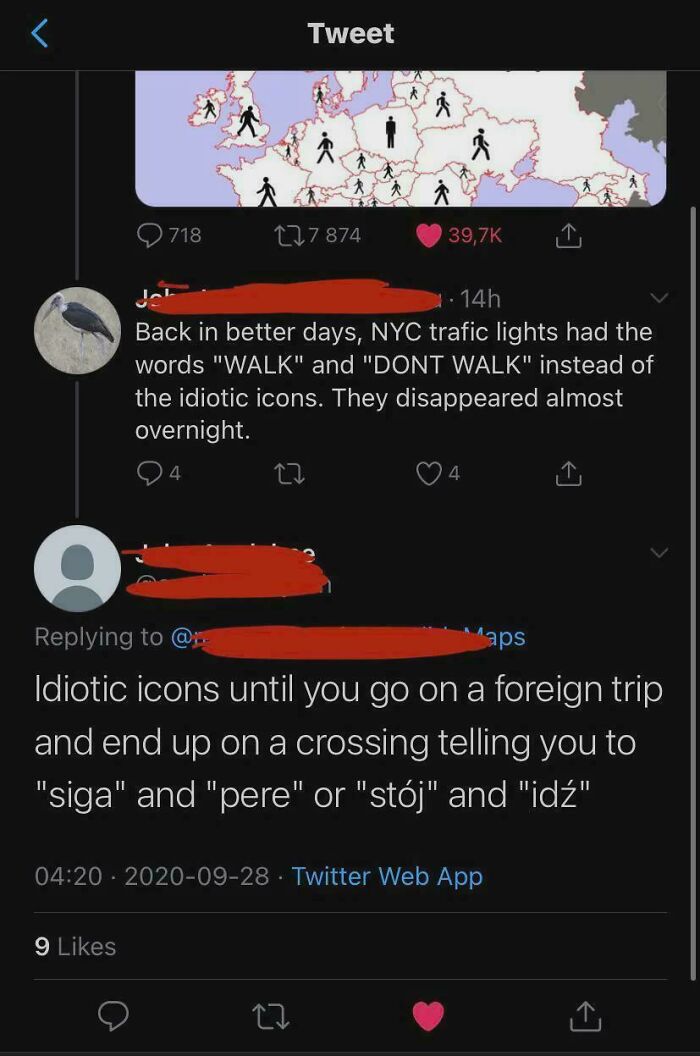Open the share icon next to 39,7K likes
The height and width of the screenshot is (1056, 700).
[x=570, y=234]
